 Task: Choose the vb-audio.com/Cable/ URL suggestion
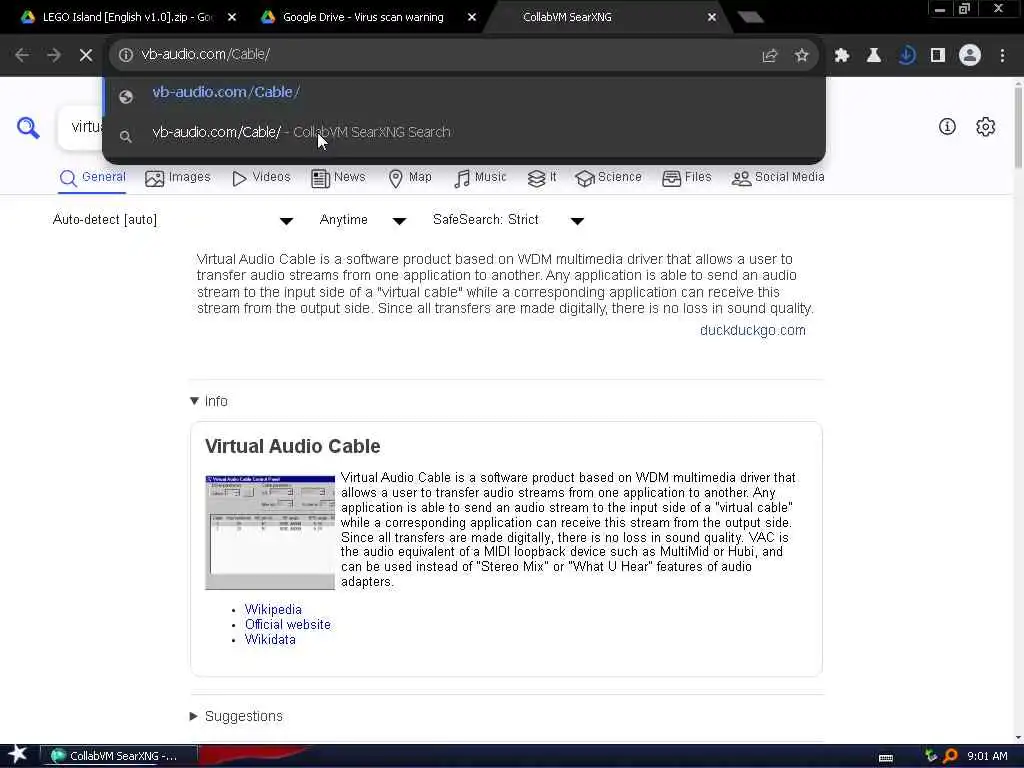(464, 93)
